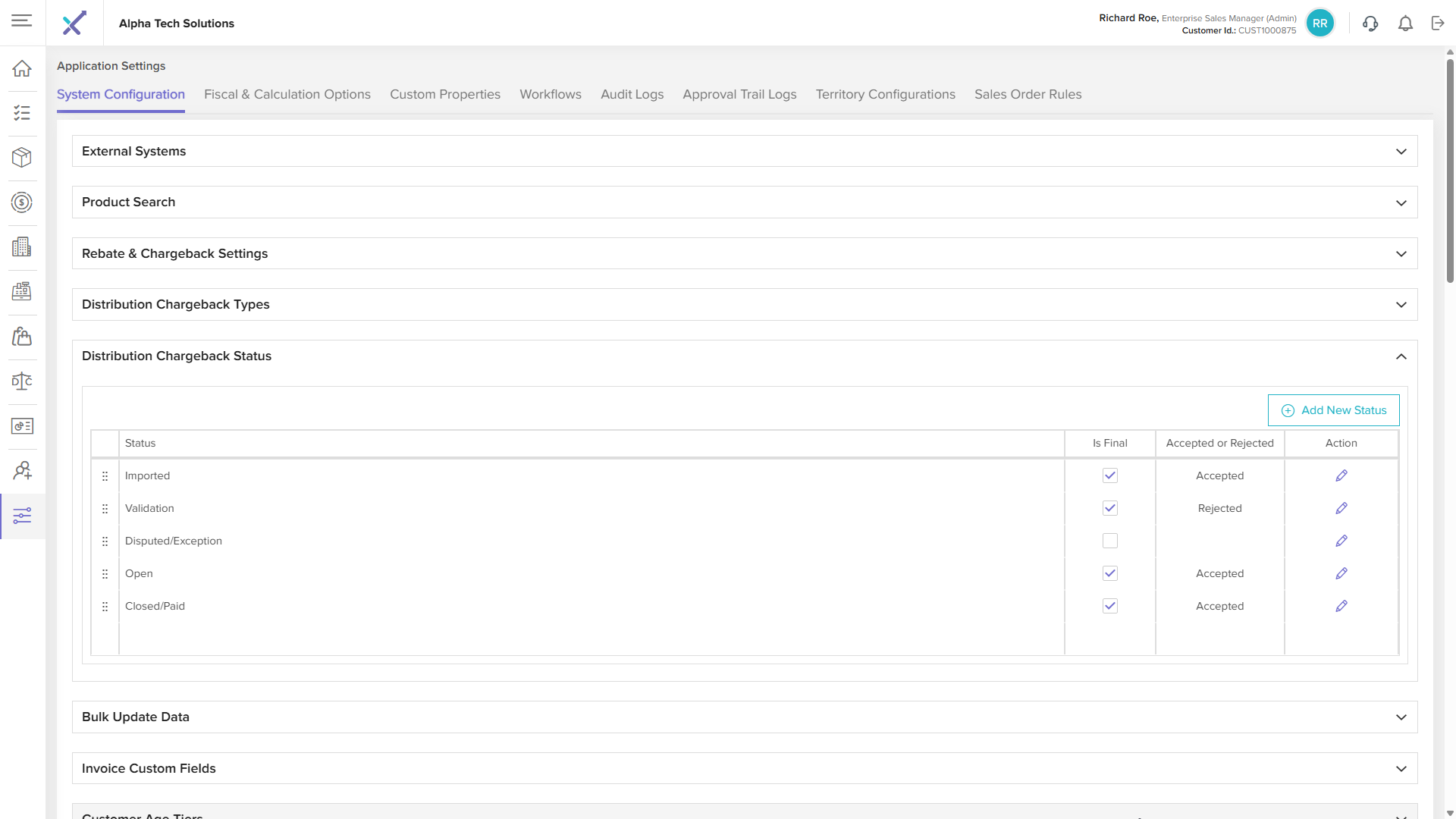This screenshot has width=1456, height=819.
Task: Uncheck Is Final for Imported status
Action: pyautogui.click(x=1109, y=475)
